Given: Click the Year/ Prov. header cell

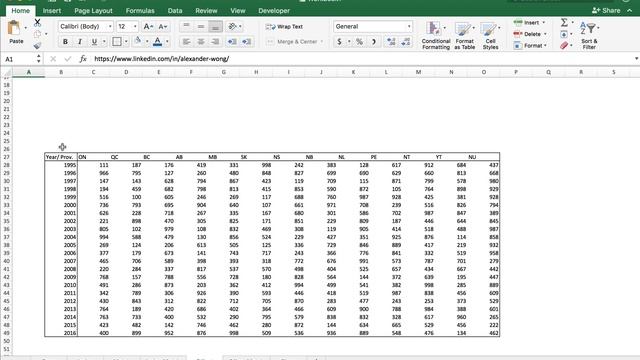Looking at the screenshot, I should pos(61,157).
